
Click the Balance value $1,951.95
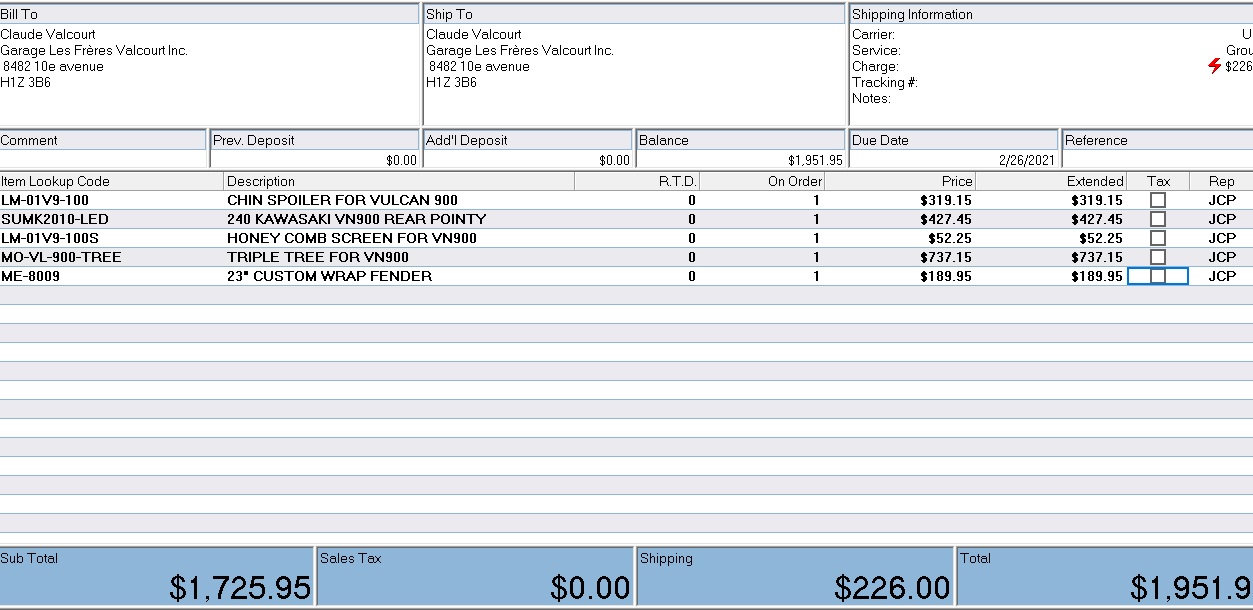(x=815, y=160)
